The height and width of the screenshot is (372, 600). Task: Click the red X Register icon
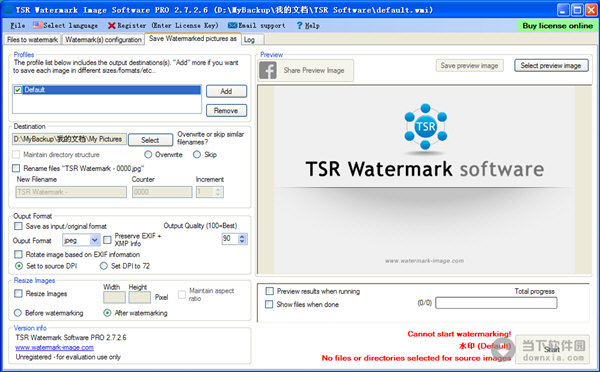pyautogui.click(x=112, y=26)
